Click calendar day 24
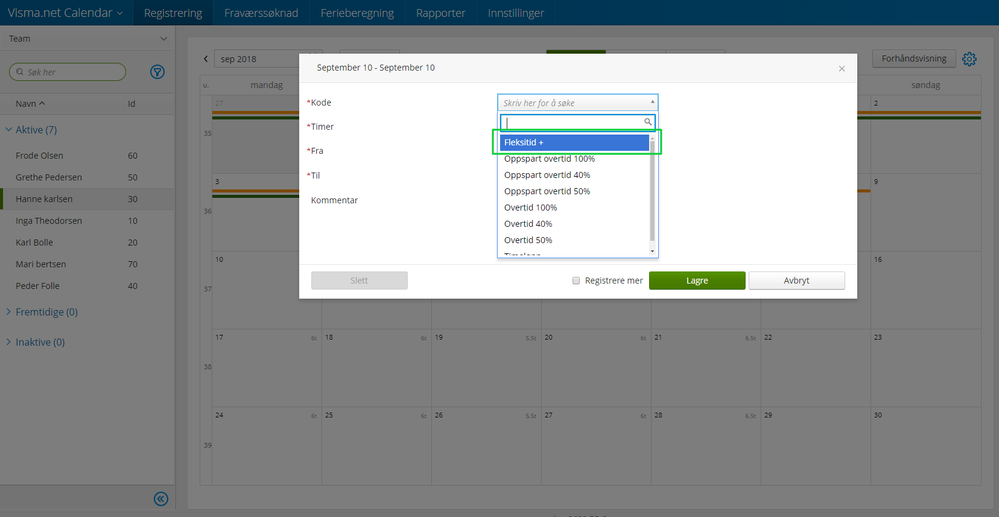Screen dimensions: 999x517 [267, 446]
